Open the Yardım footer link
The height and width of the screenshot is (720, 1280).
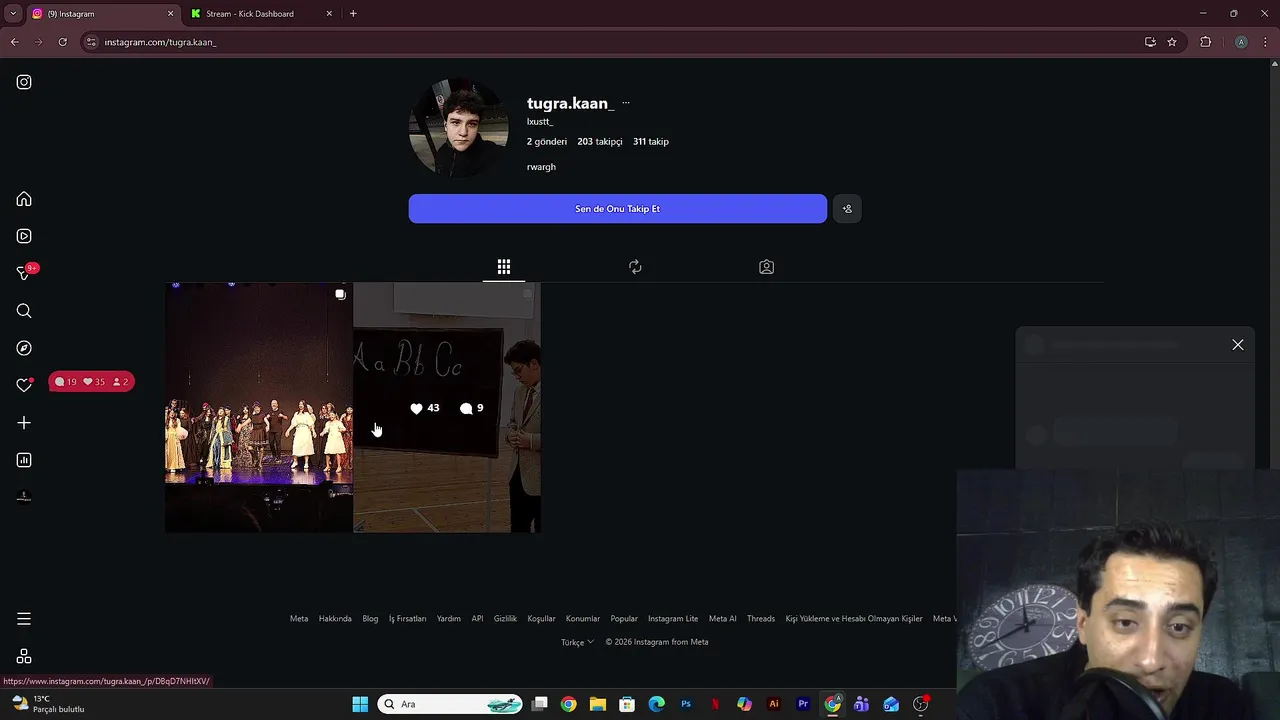pos(449,619)
